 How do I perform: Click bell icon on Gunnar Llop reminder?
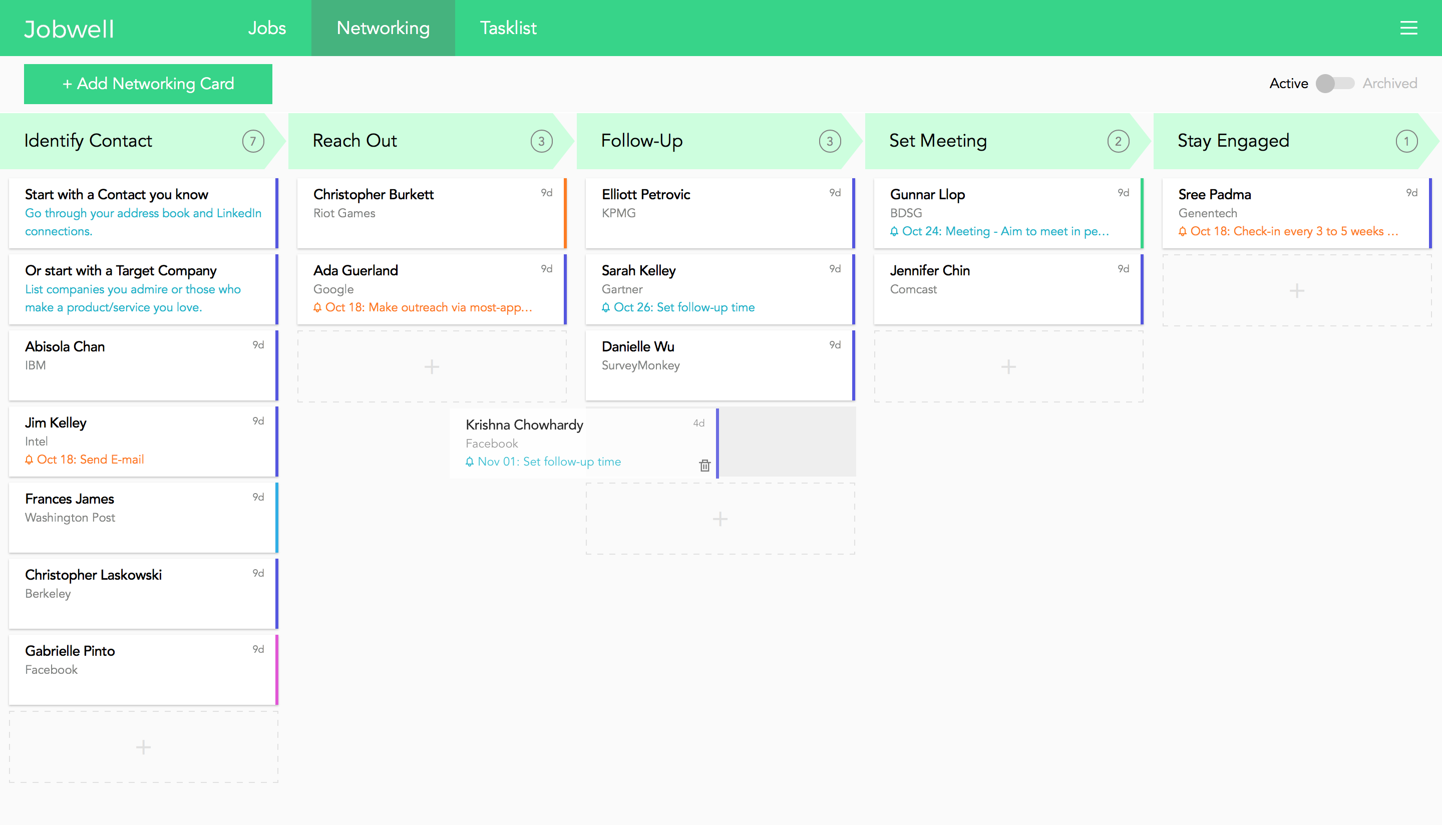click(x=894, y=231)
